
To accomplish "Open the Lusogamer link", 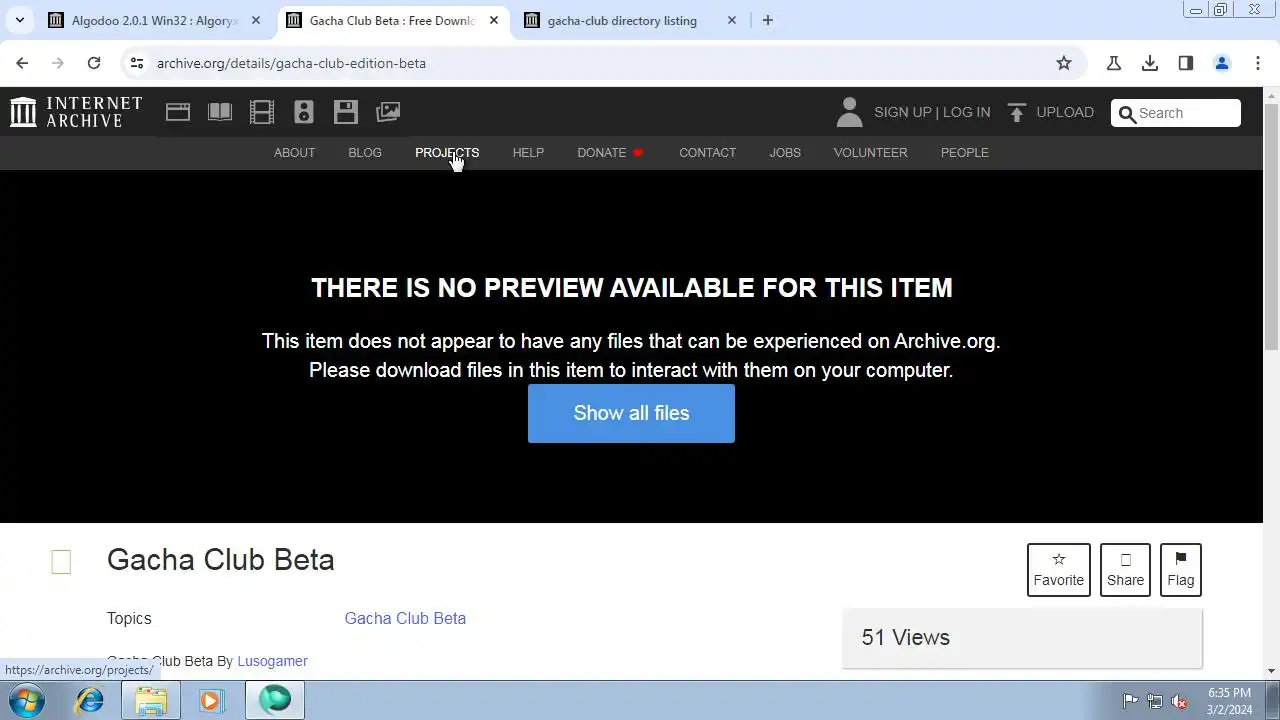I will pos(272,661).
